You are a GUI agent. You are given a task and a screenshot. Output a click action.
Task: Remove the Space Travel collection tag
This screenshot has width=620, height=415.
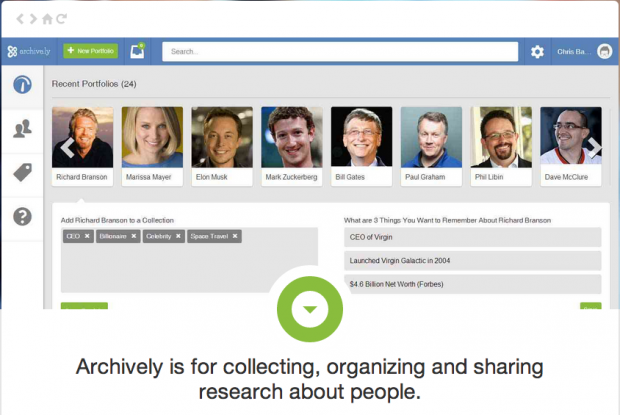pyautogui.click(x=235, y=236)
